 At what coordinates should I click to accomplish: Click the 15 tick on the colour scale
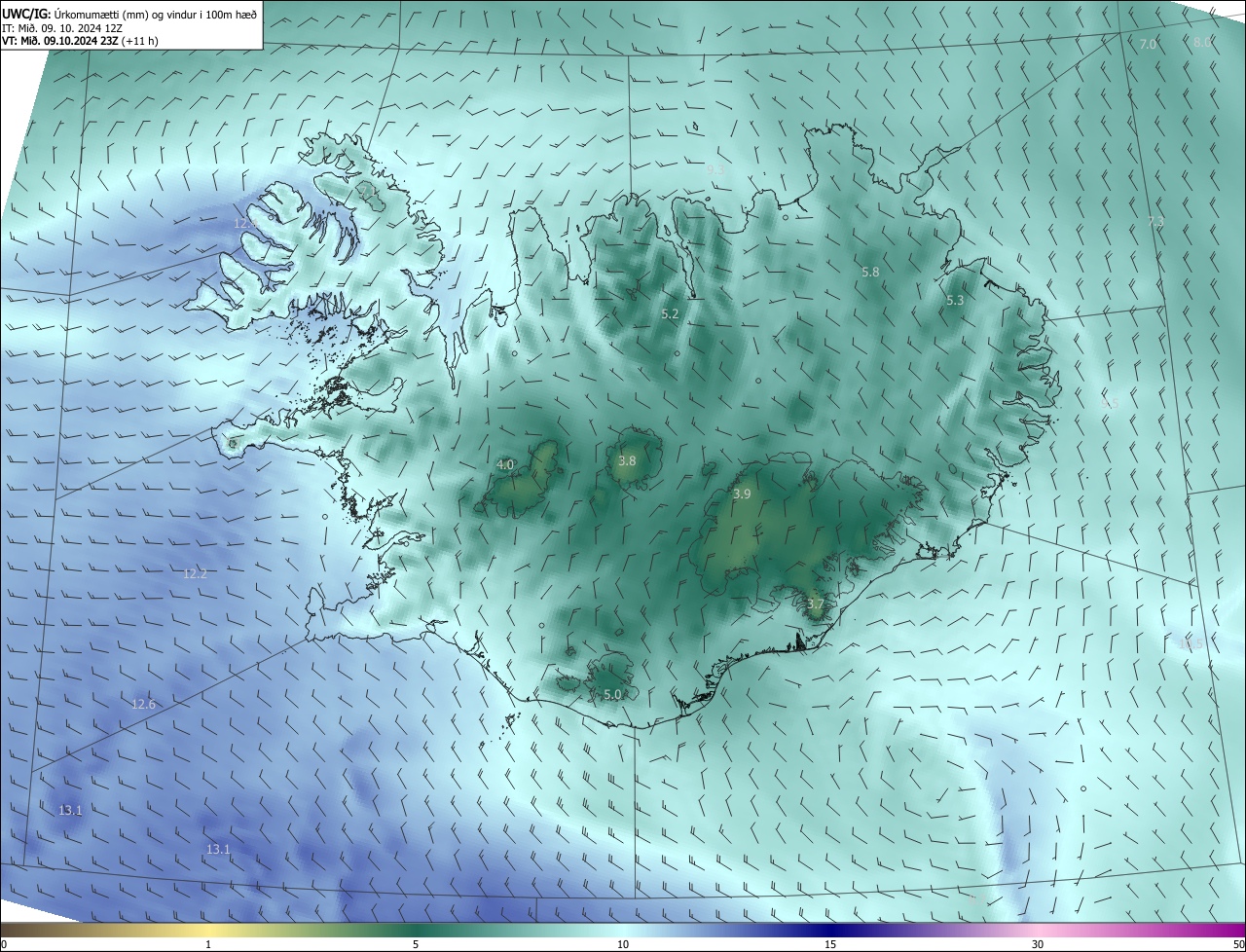(x=830, y=944)
